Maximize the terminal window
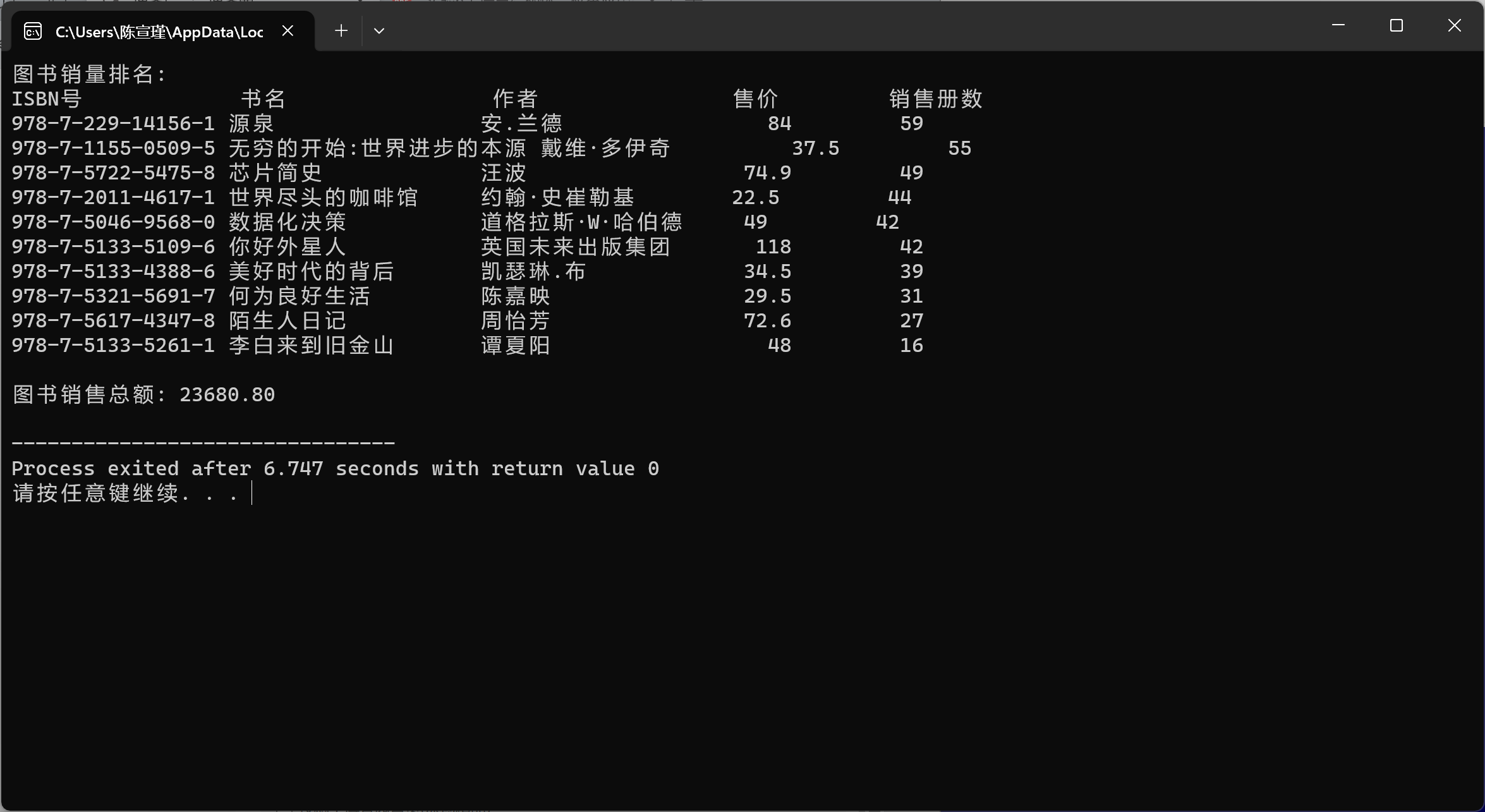 pyautogui.click(x=1396, y=25)
